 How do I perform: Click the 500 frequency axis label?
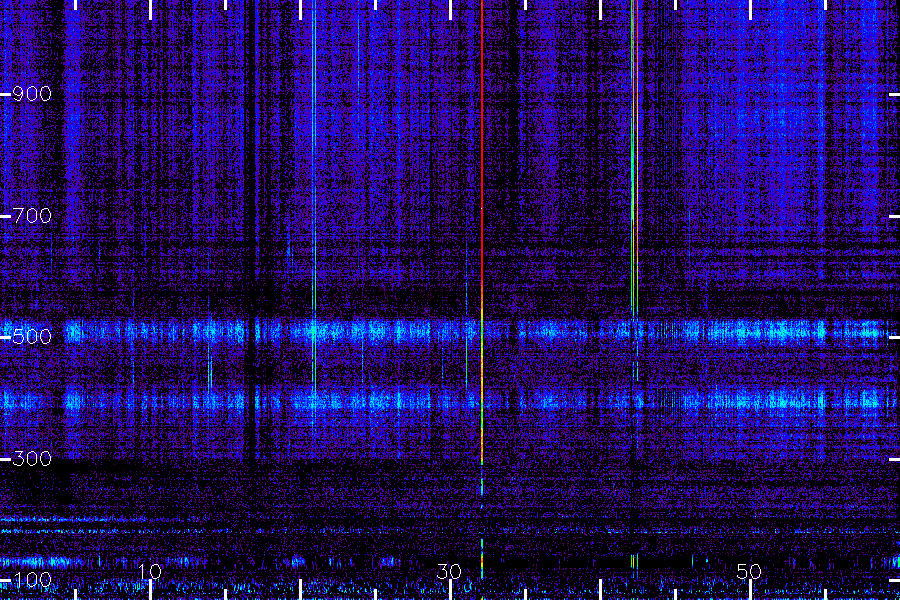click(x=32, y=336)
